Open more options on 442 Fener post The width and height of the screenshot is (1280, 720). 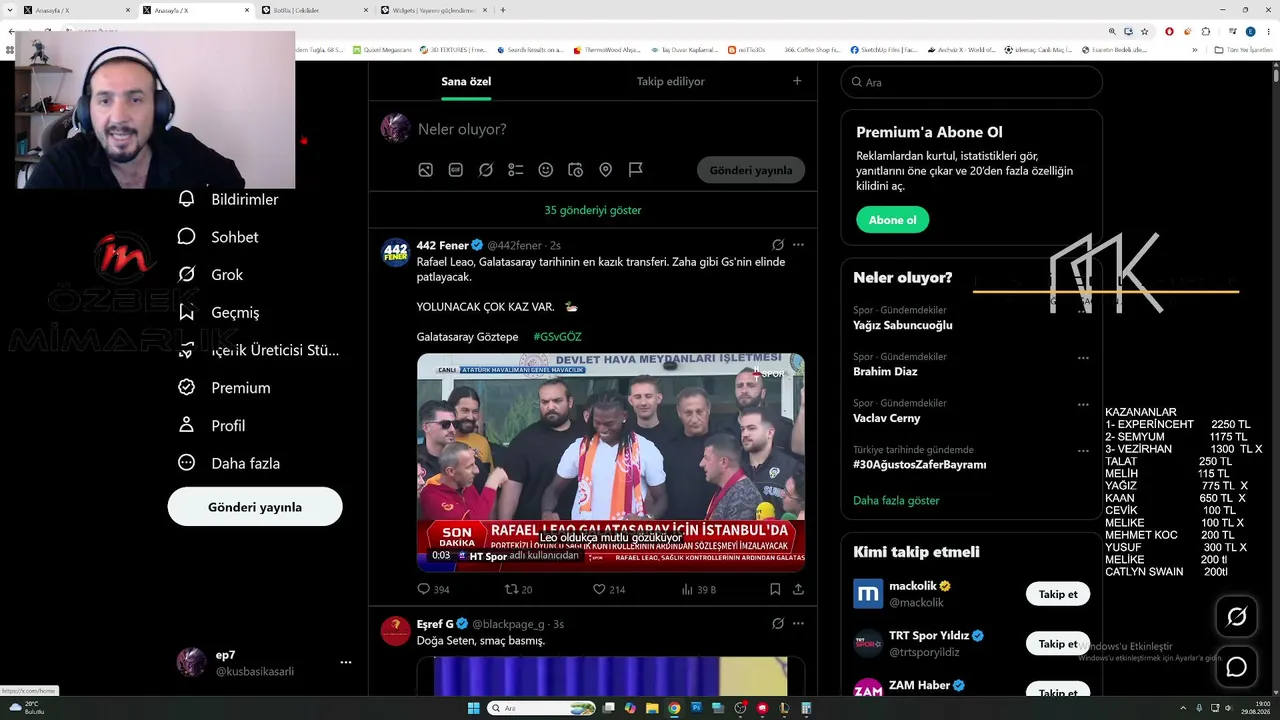[x=798, y=245]
